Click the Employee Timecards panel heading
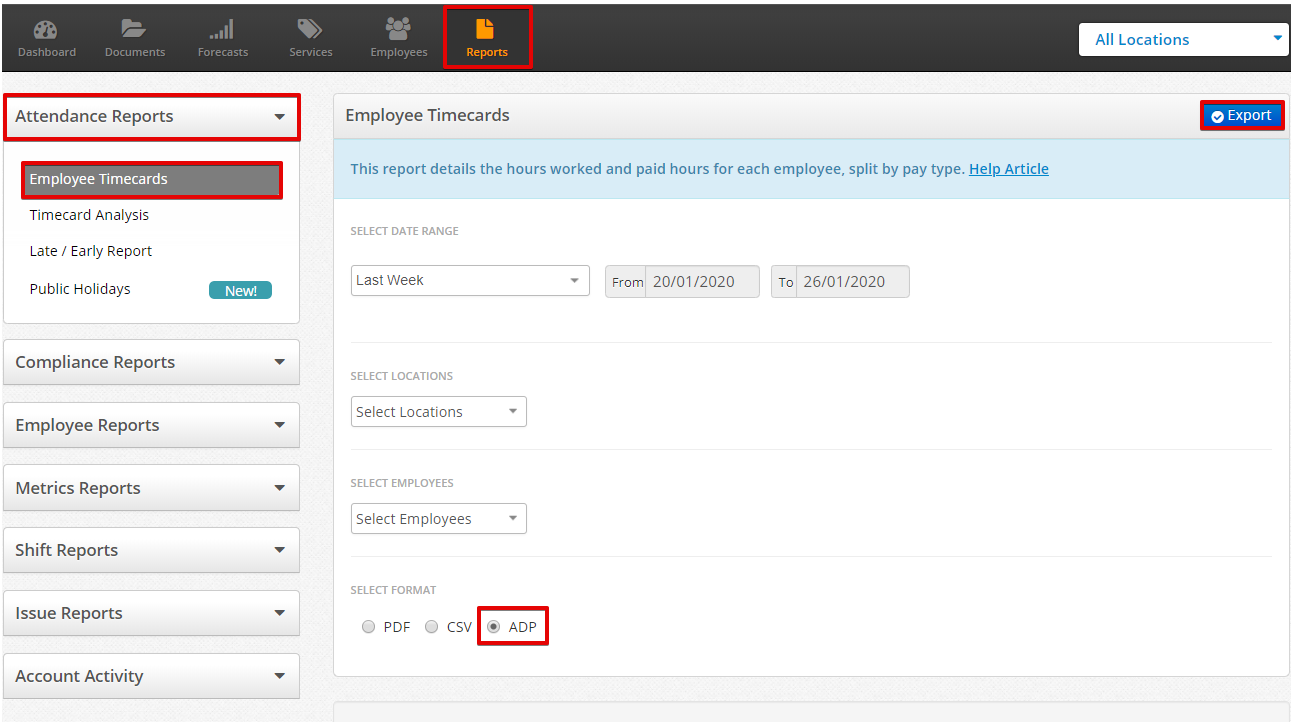1291x722 pixels. 428,116
